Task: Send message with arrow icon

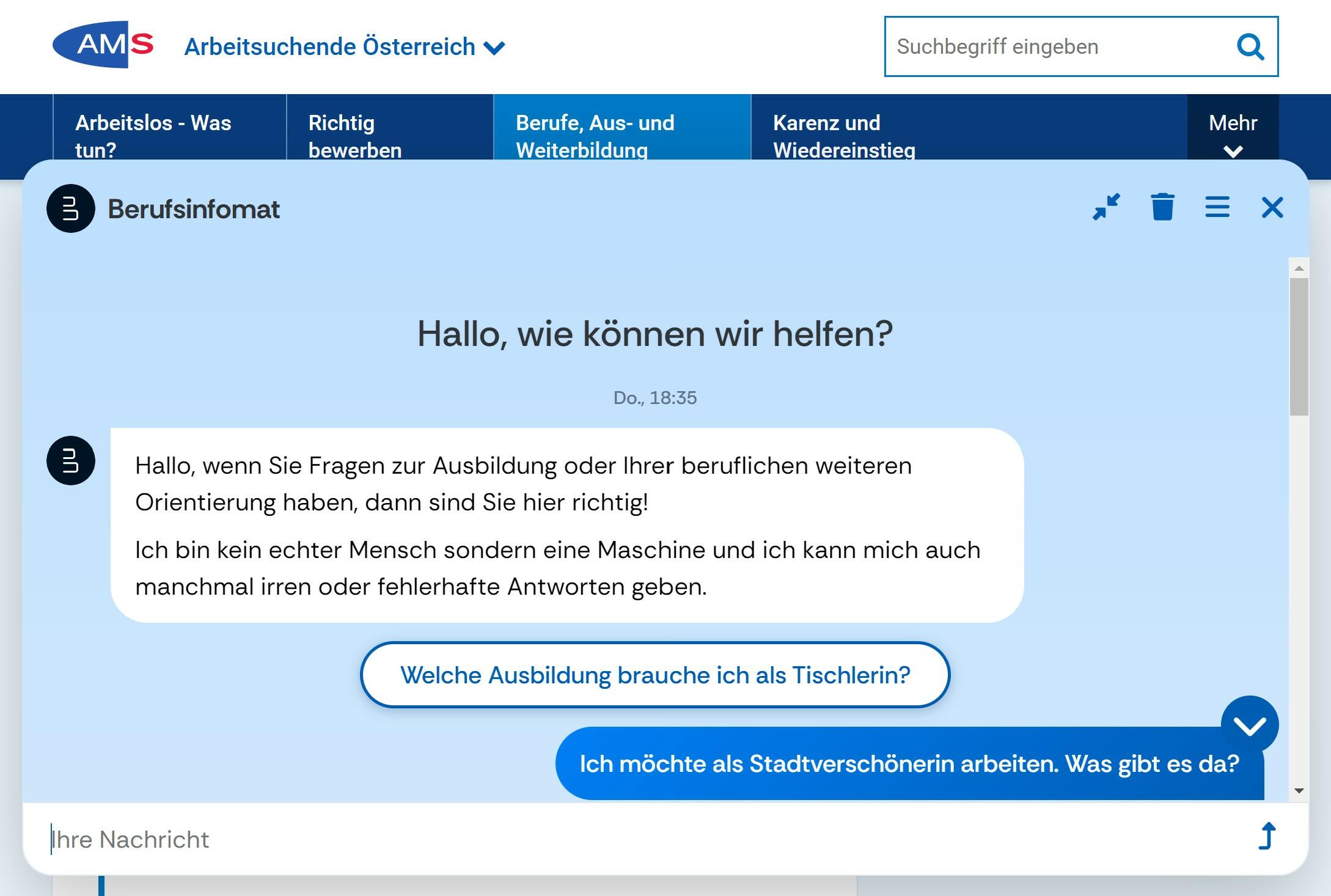Action: pyautogui.click(x=1267, y=836)
